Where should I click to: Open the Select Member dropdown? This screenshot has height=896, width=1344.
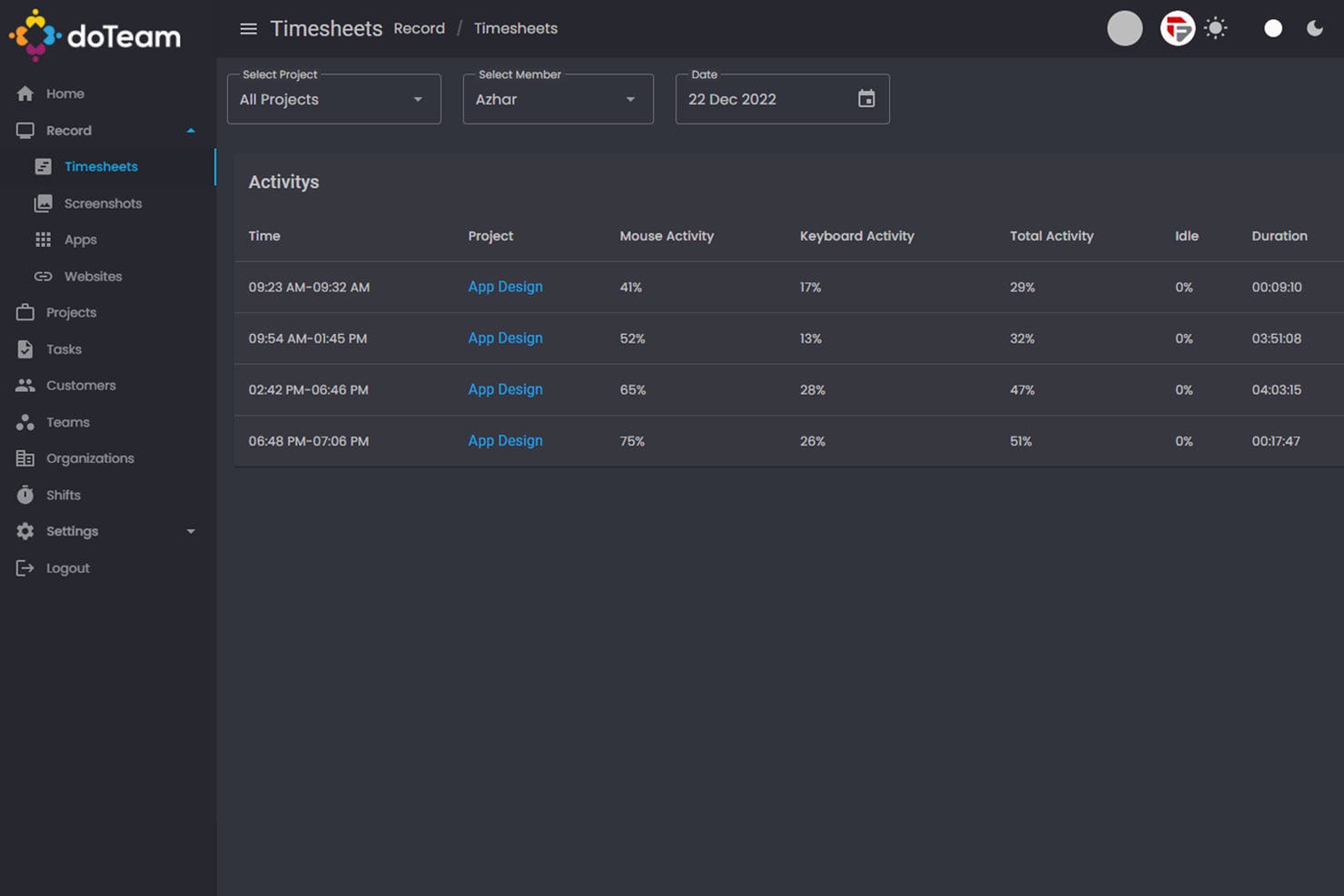pos(558,99)
